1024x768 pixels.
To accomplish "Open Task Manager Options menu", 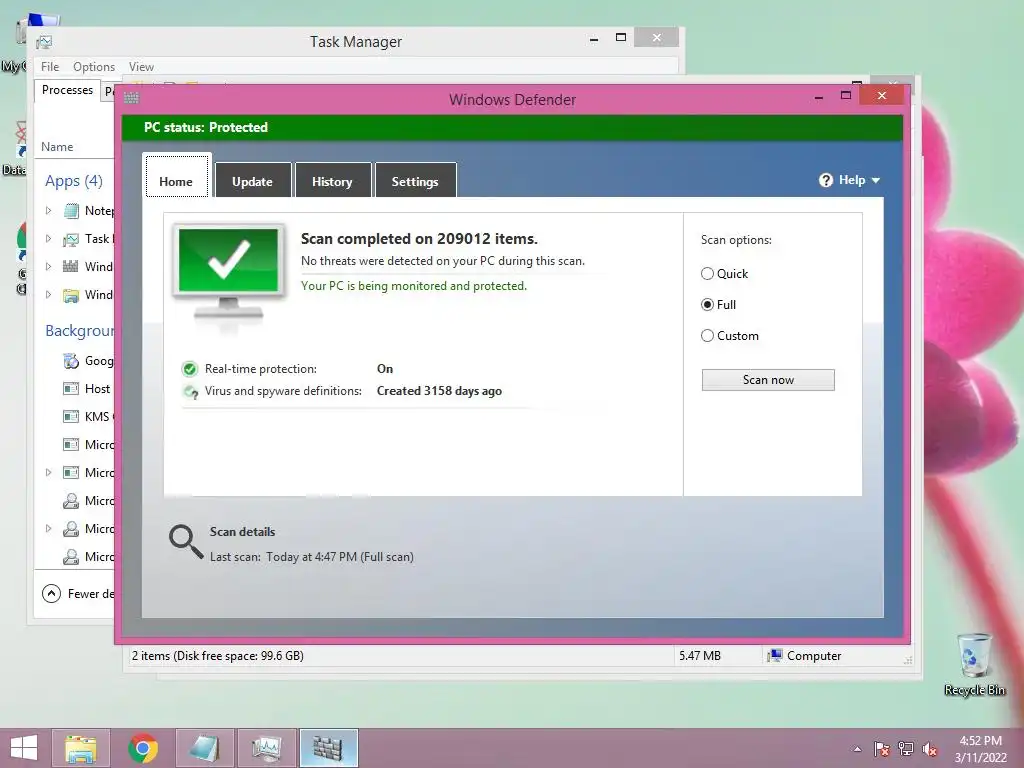I will coord(94,67).
